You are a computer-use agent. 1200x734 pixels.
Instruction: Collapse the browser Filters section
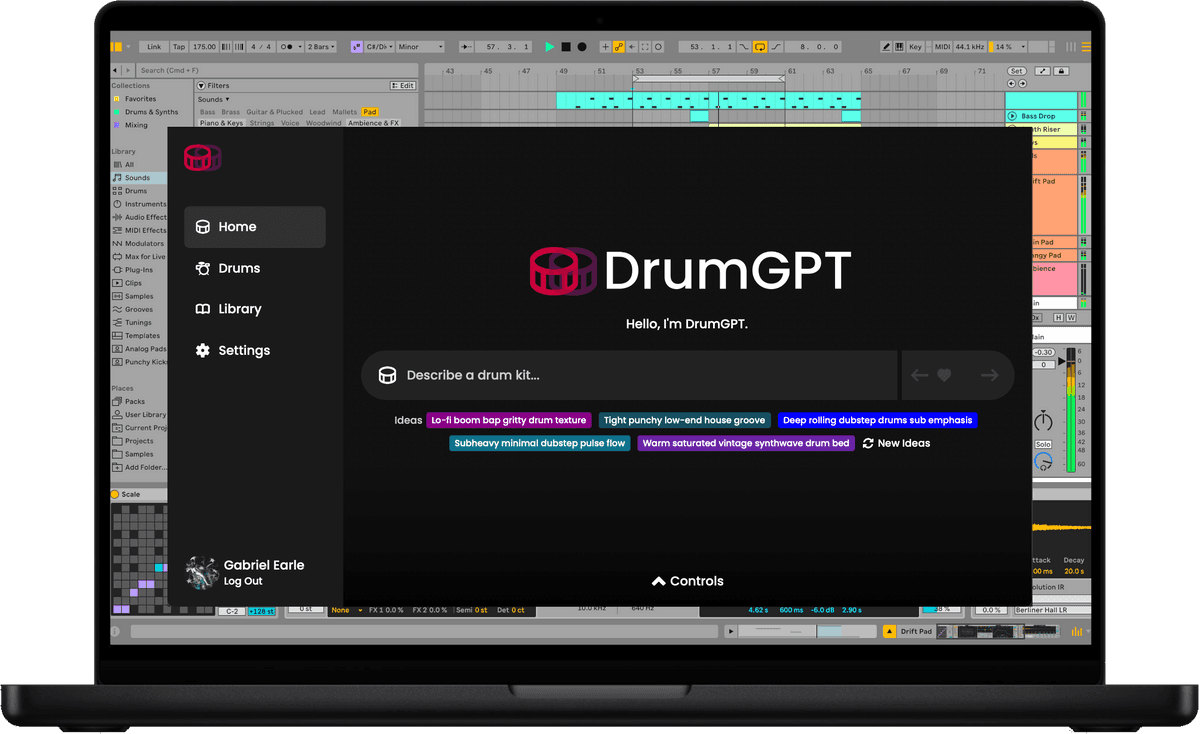(200, 86)
